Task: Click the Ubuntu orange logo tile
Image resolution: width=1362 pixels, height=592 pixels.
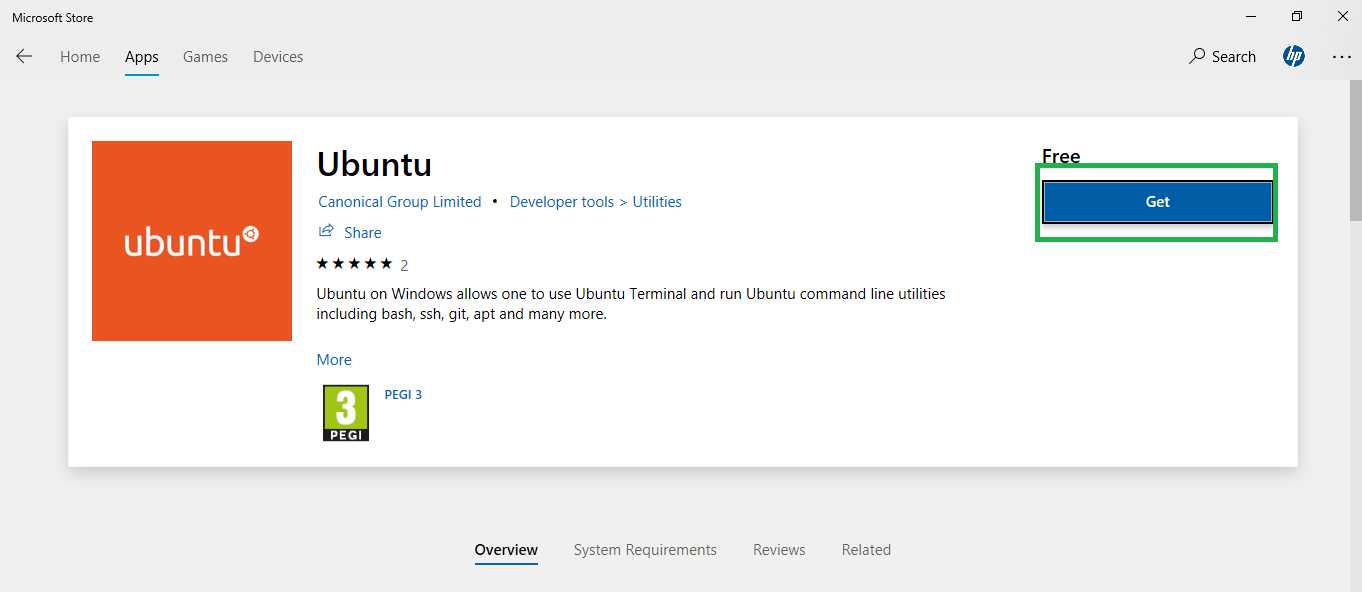Action: tap(192, 241)
